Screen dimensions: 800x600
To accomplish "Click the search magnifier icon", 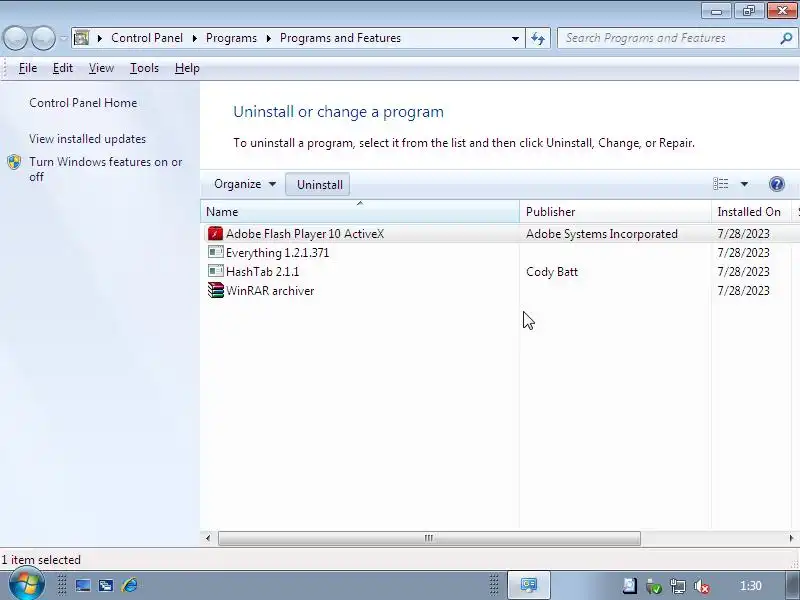I will pyautogui.click(x=786, y=38).
